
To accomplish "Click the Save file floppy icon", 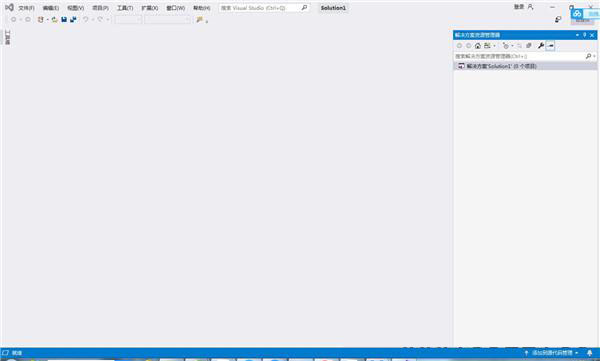I will coord(64,20).
